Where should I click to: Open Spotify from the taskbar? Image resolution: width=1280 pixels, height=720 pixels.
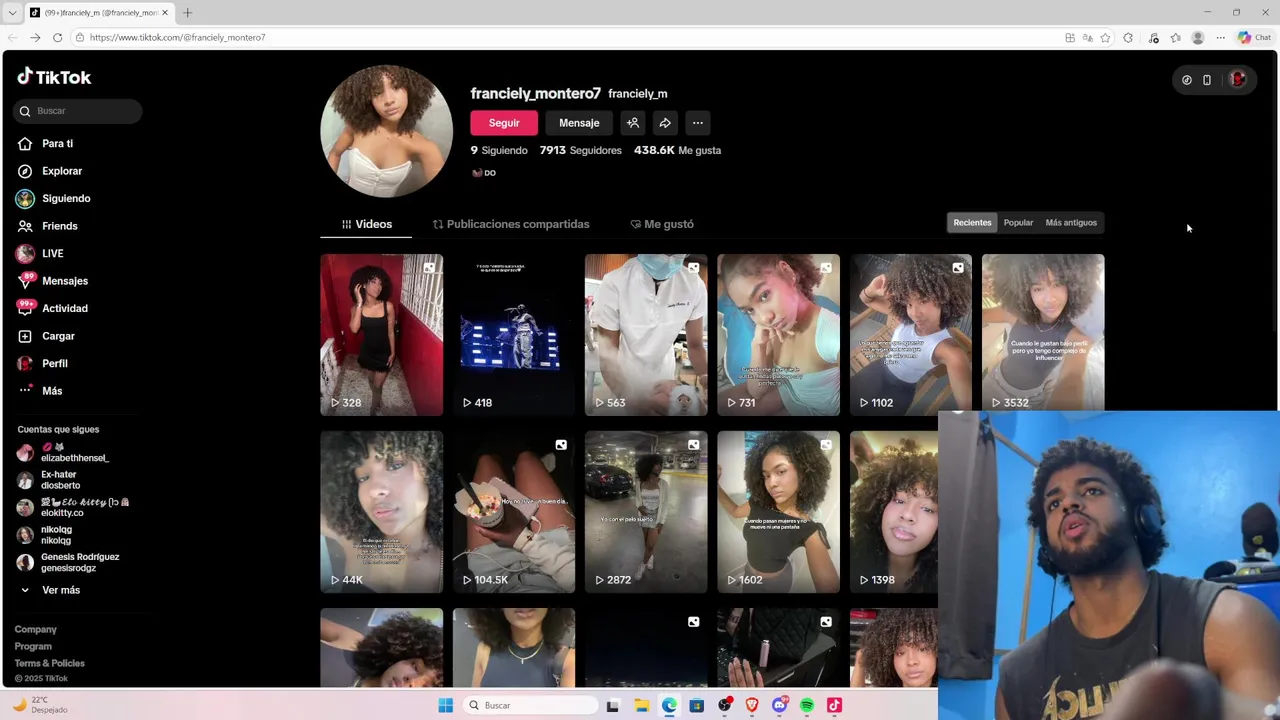(x=807, y=705)
